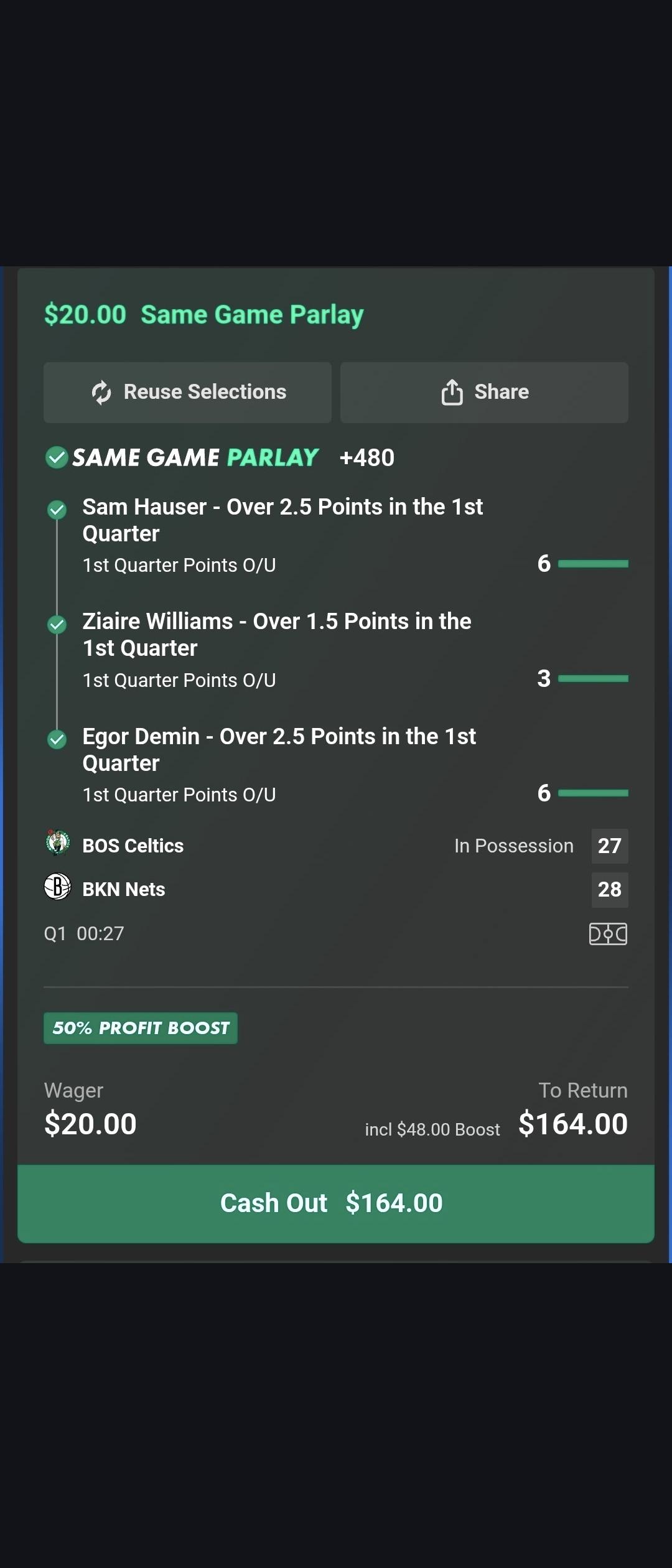Tap the BOS Celtics score 27

[609, 846]
